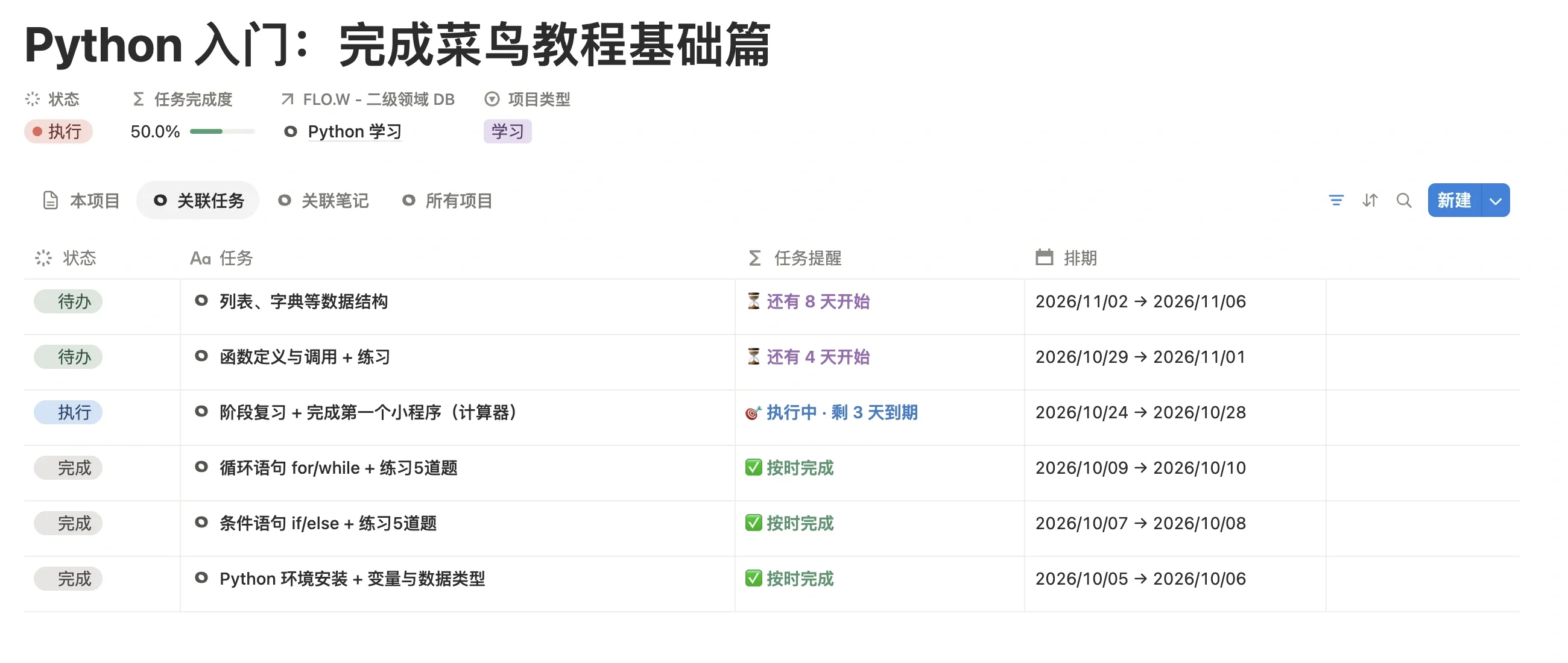Image resolution: width=1568 pixels, height=663 pixels.
Task: Open the filter icon in toolbar
Action: [x=1335, y=200]
